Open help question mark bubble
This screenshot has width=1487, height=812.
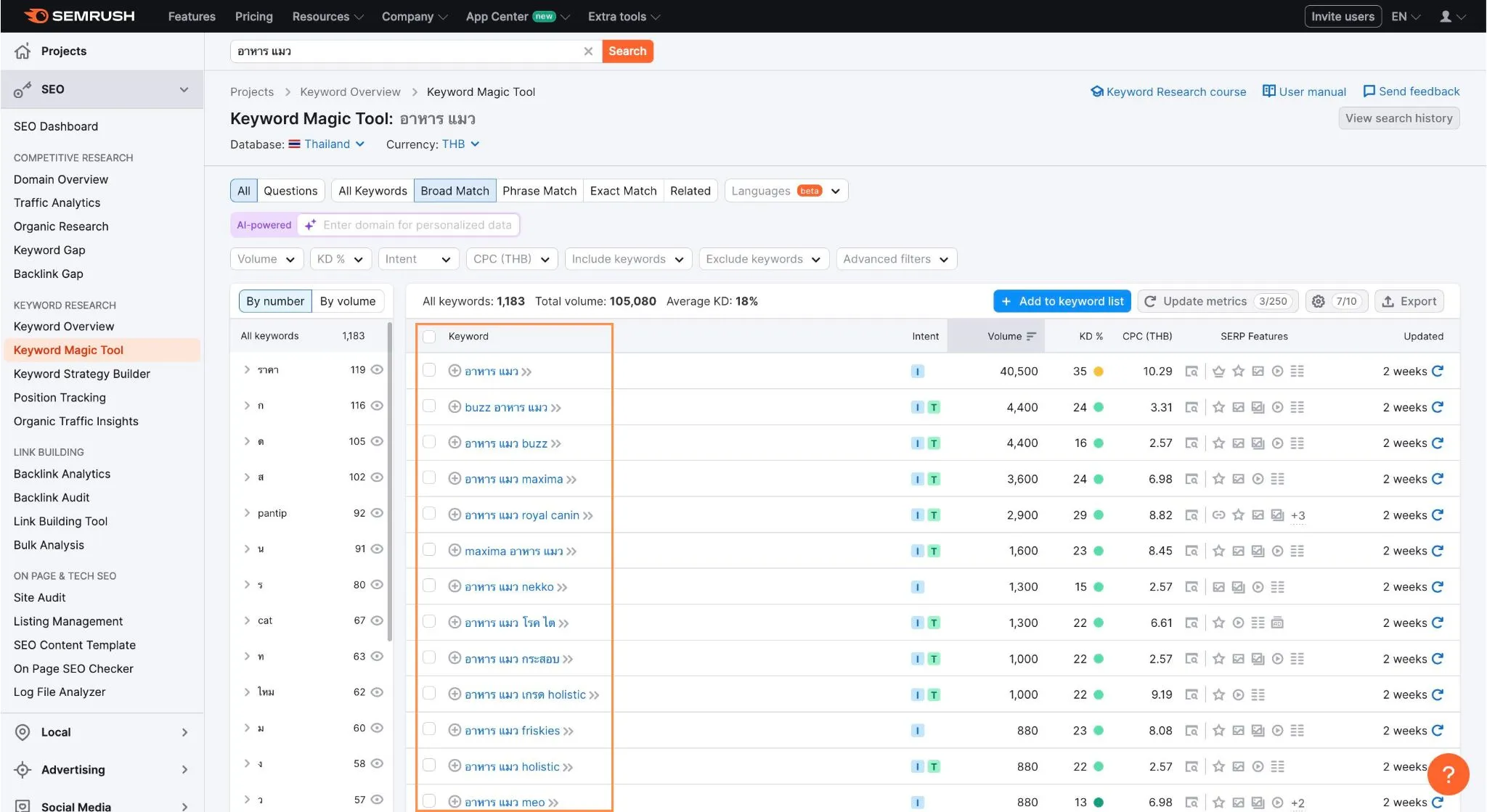coord(1448,774)
